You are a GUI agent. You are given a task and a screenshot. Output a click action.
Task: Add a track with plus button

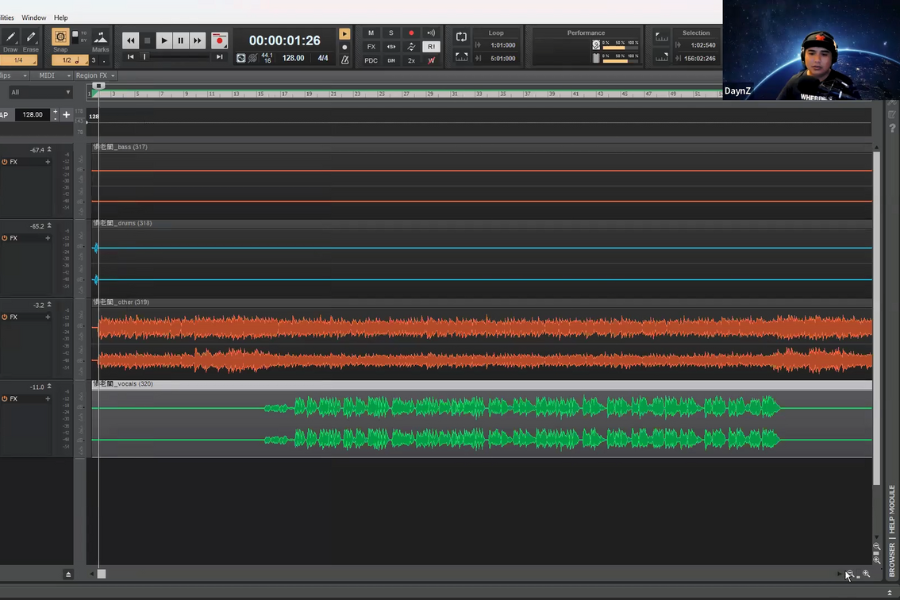click(x=67, y=115)
